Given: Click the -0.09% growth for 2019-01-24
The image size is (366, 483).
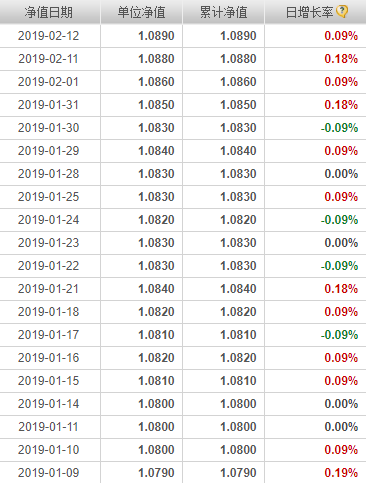Looking at the screenshot, I should pos(339,220).
